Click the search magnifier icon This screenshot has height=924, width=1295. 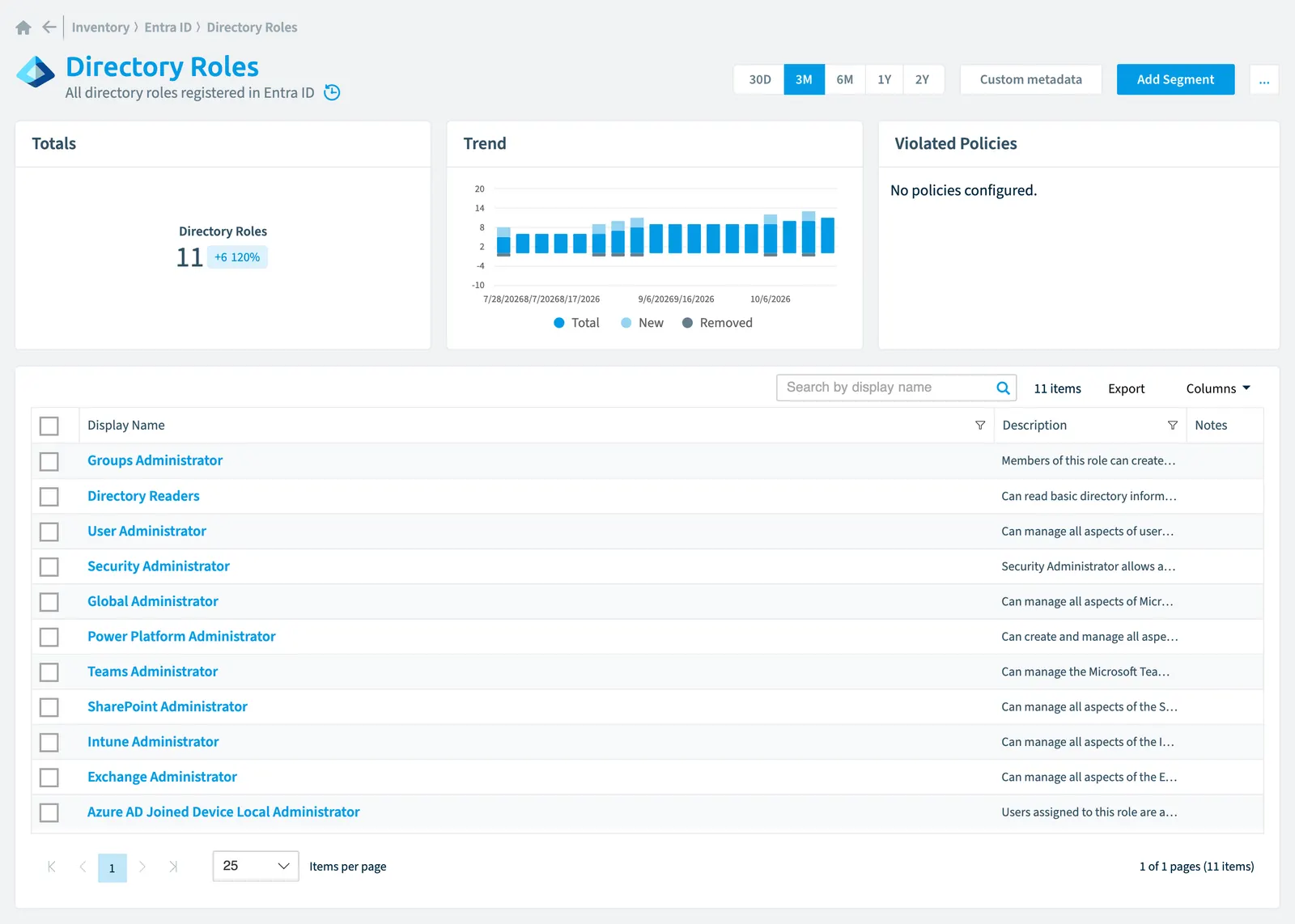[1003, 388]
